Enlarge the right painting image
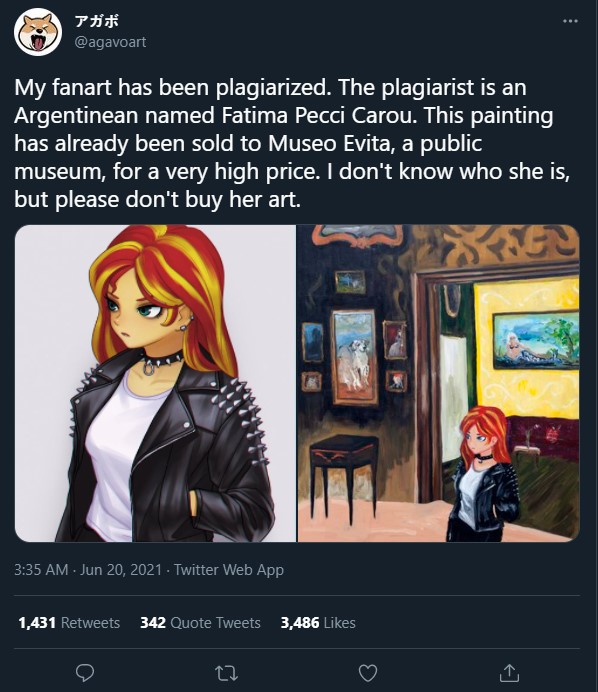The width and height of the screenshot is (598, 692). (x=439, y=383)
